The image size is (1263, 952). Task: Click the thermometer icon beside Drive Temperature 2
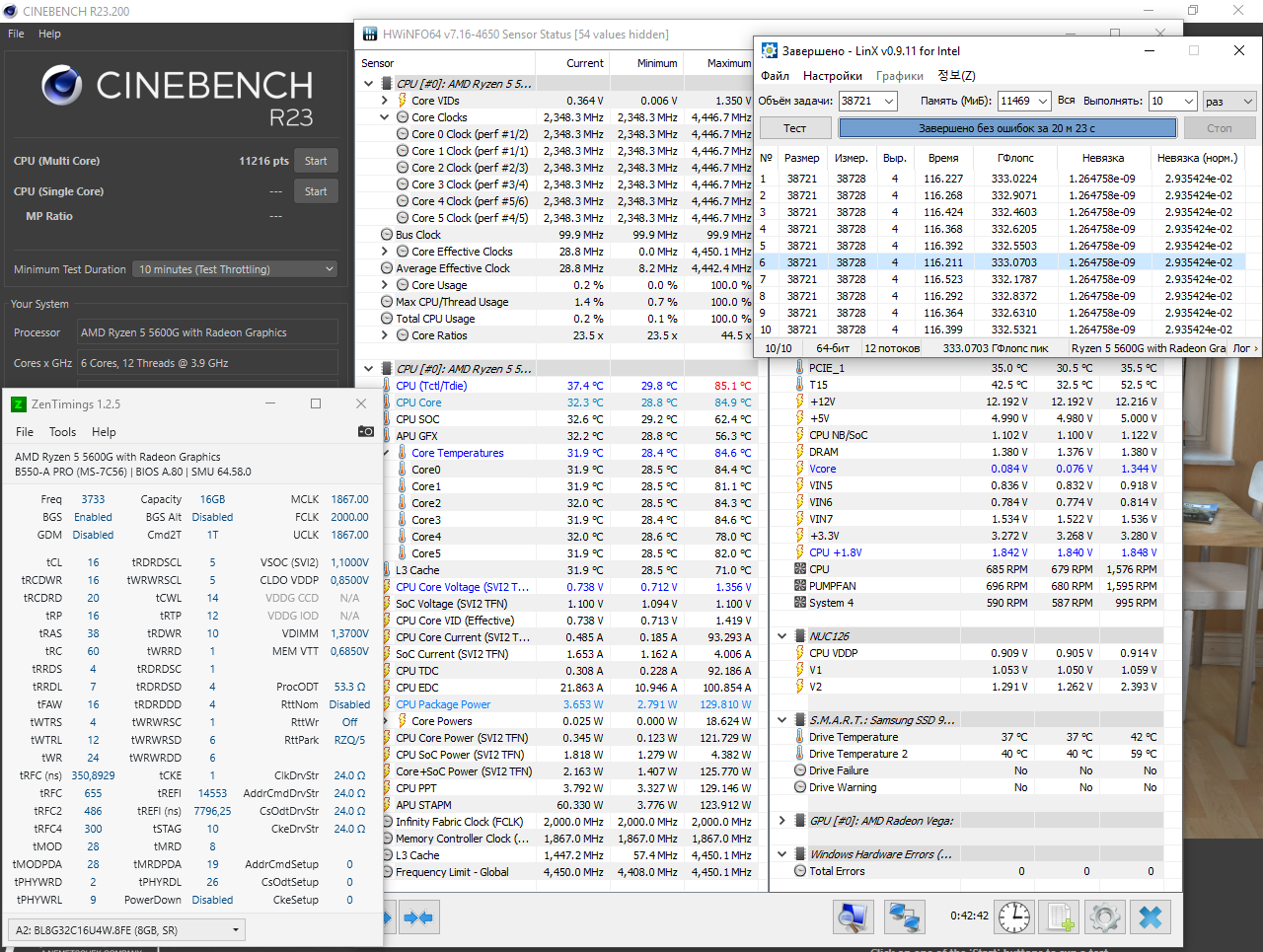pyautogui.click(x=800, y=754)
